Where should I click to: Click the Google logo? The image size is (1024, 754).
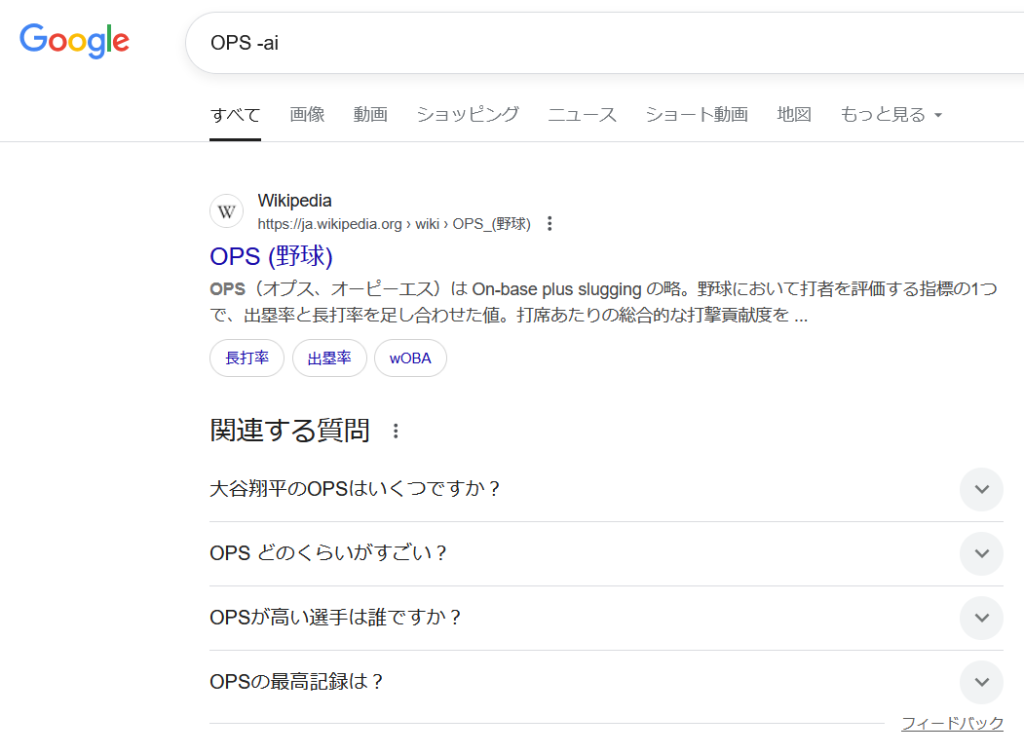74,40
